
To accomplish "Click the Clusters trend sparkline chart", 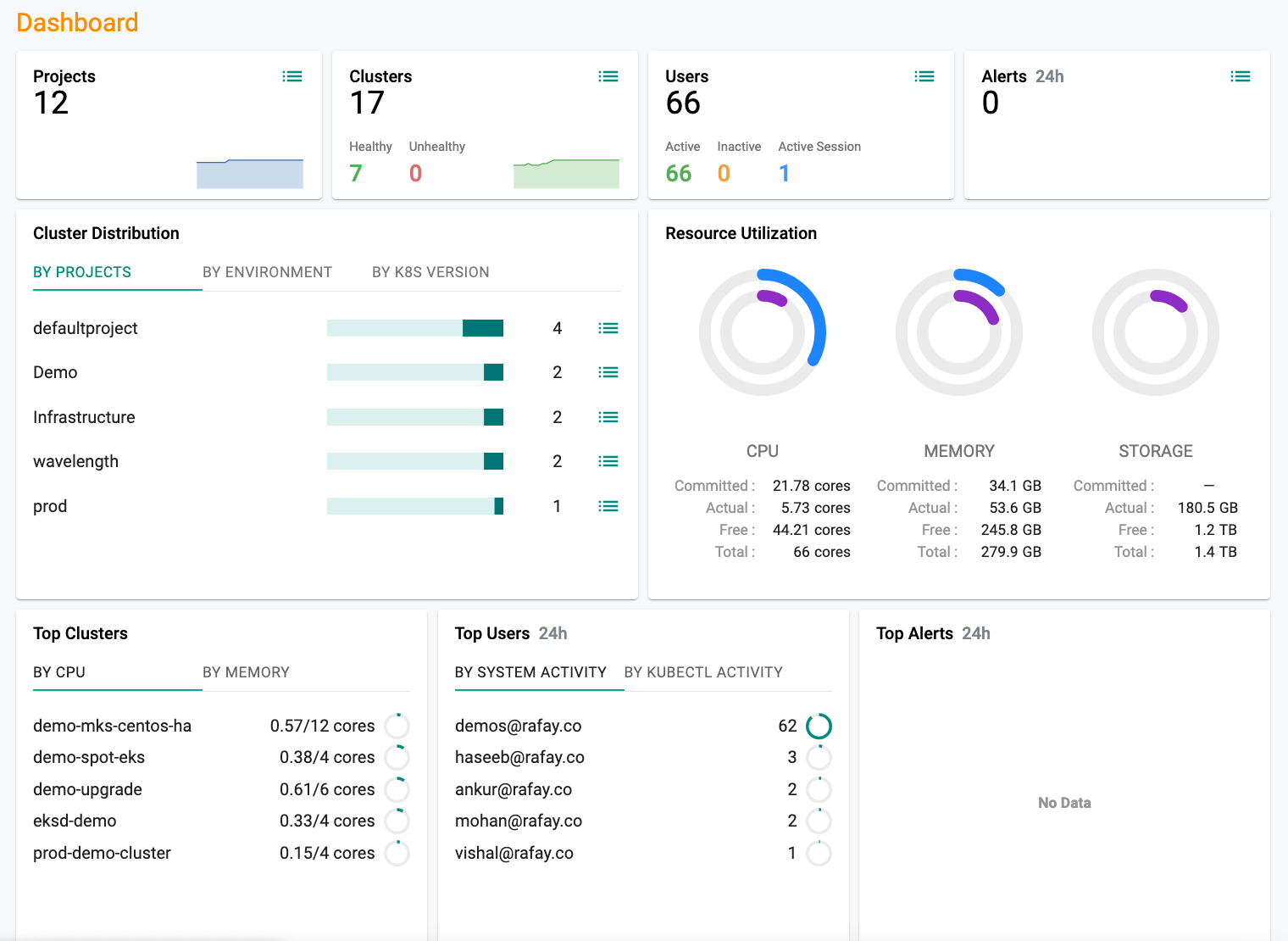I will pos(566,174).
